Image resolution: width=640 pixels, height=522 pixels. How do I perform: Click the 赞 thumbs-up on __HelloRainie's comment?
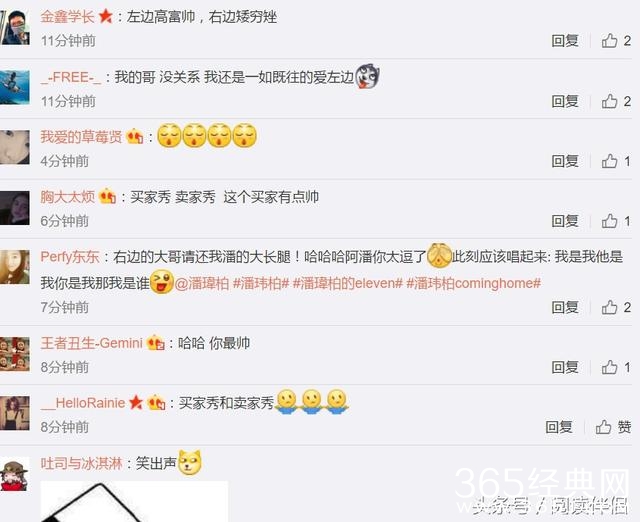pos(613,427)
